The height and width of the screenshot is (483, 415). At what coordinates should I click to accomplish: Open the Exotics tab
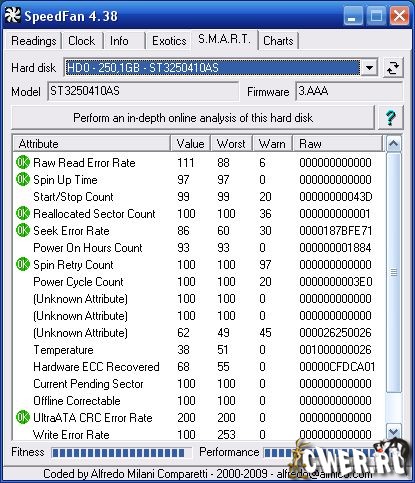(169, 41)
